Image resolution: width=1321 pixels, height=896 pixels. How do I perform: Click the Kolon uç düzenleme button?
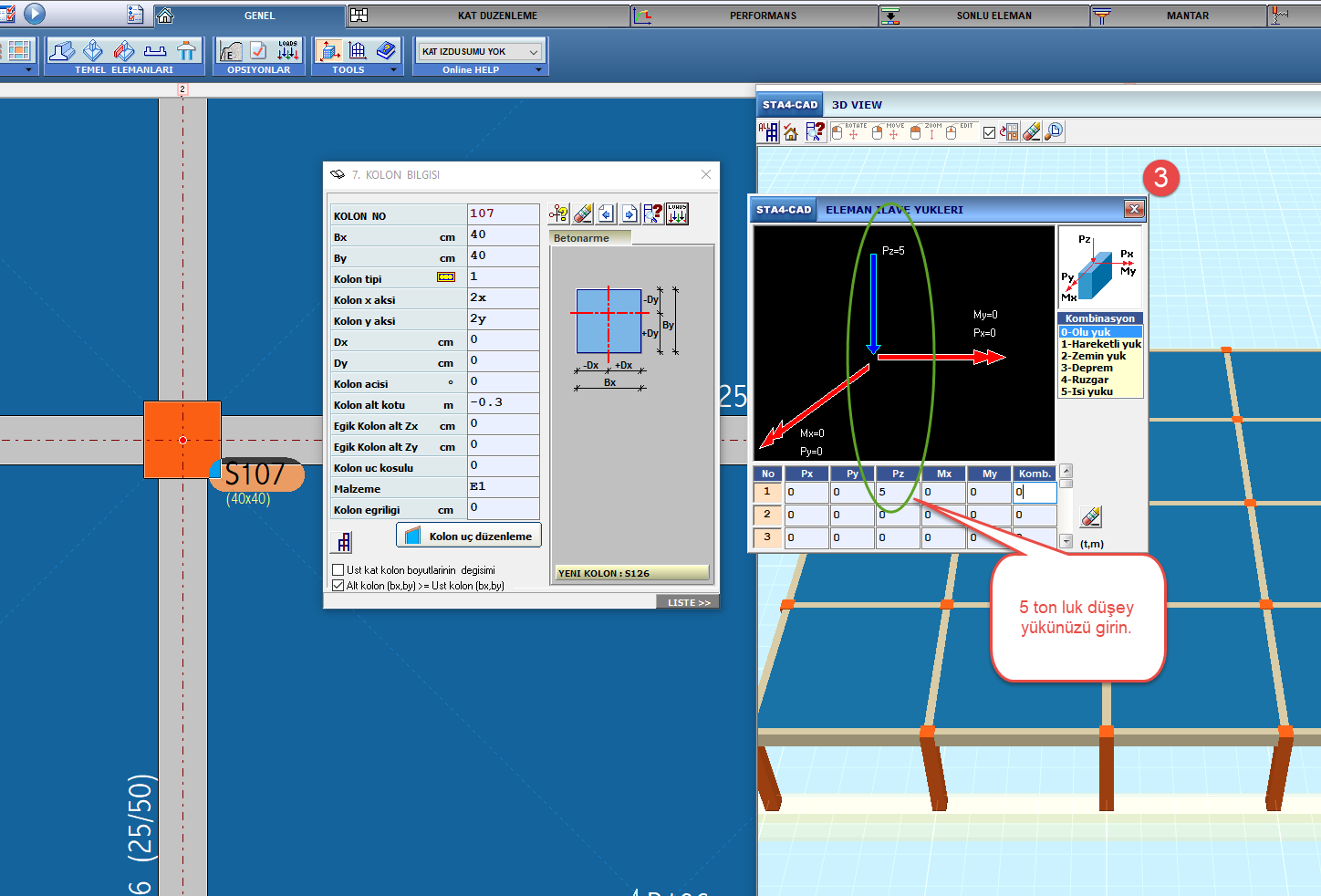click(469, 536)
